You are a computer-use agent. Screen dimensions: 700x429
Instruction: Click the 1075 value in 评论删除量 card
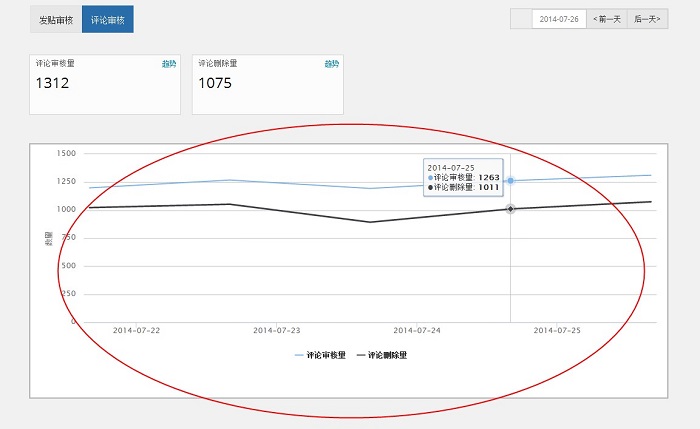(215, 83)
